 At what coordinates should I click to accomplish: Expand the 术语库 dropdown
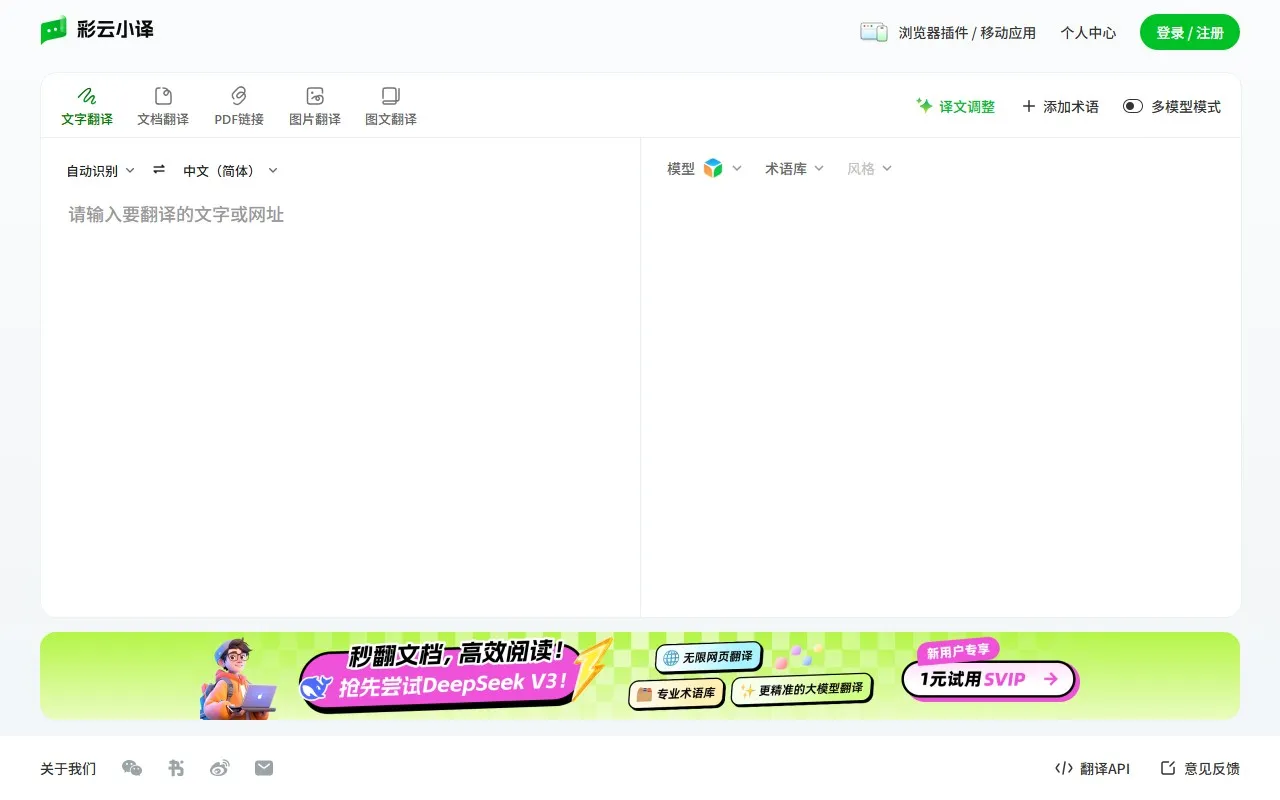pos(793,168)
